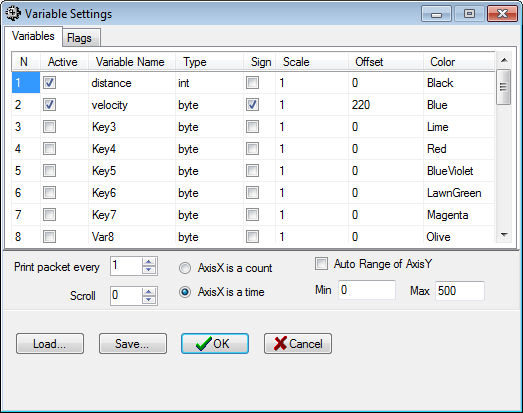The image size is (523, 413).
Task: Click the Load... button
Action: [50, 343]
